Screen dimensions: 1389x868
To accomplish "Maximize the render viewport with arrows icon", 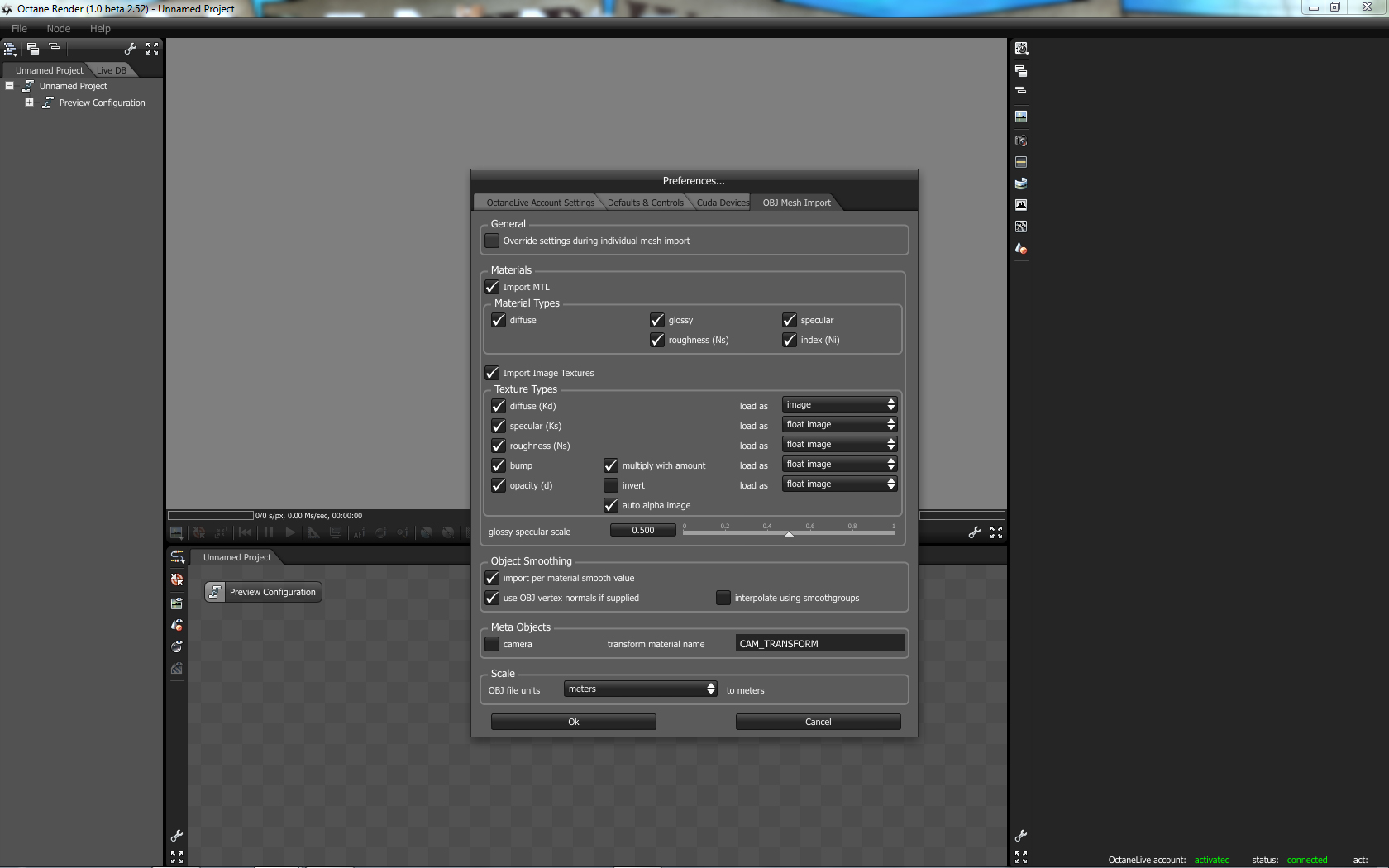I will [x=996, y=533].
